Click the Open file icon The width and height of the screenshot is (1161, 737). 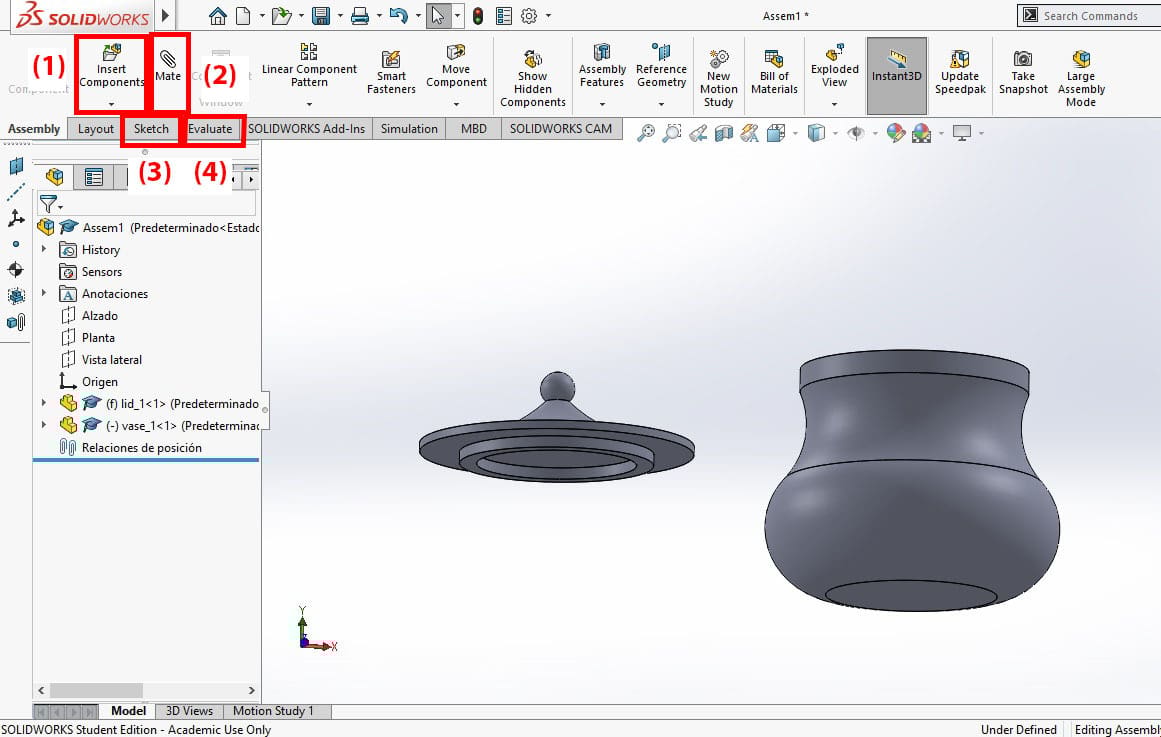[281, 16]
